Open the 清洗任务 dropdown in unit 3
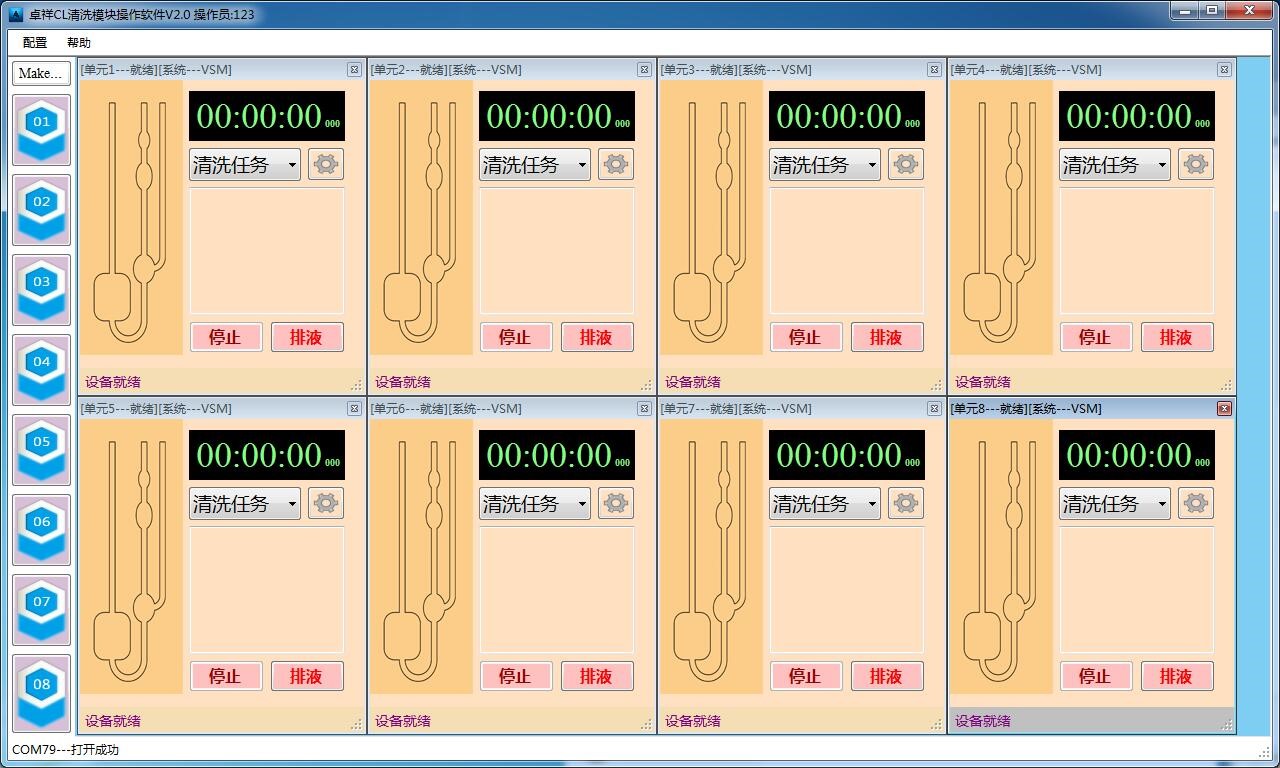The height and width of the screenshot is (768, 1280). pyautogui.click(x=825, y=165)
